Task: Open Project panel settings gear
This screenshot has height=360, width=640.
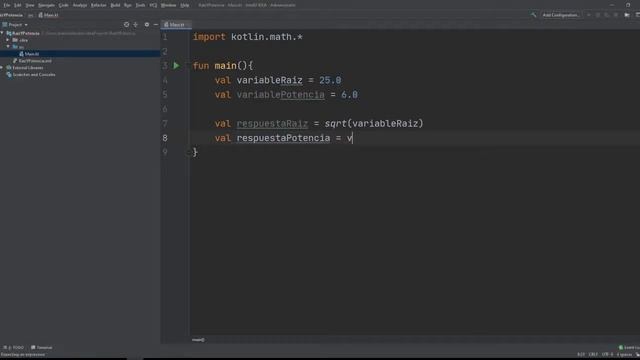Action: 147,24
